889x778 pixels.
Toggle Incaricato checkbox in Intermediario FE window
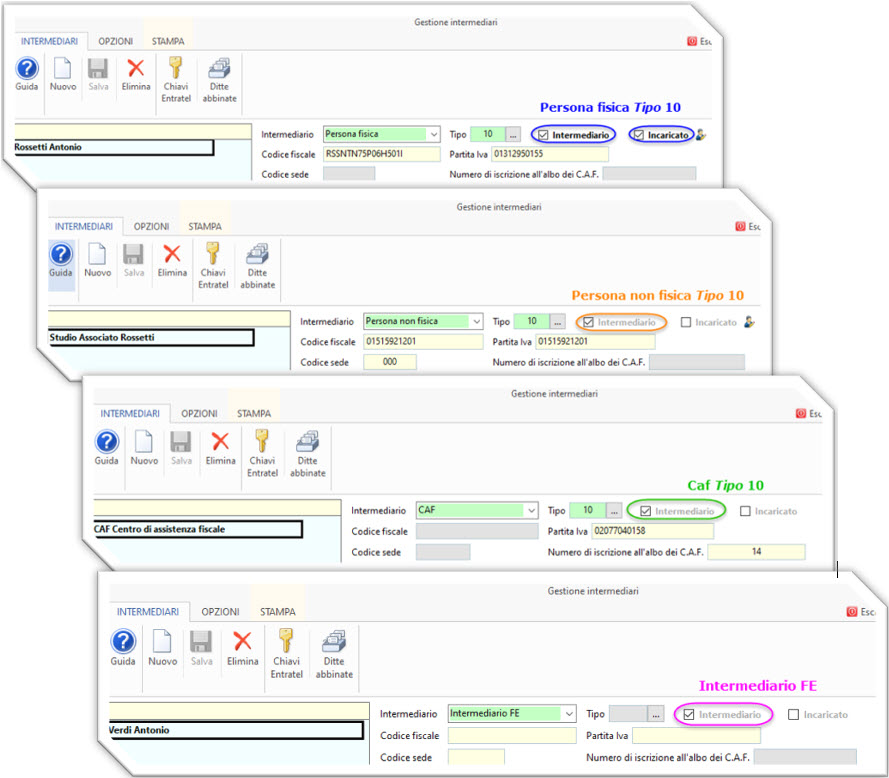(x=794, y=714)
